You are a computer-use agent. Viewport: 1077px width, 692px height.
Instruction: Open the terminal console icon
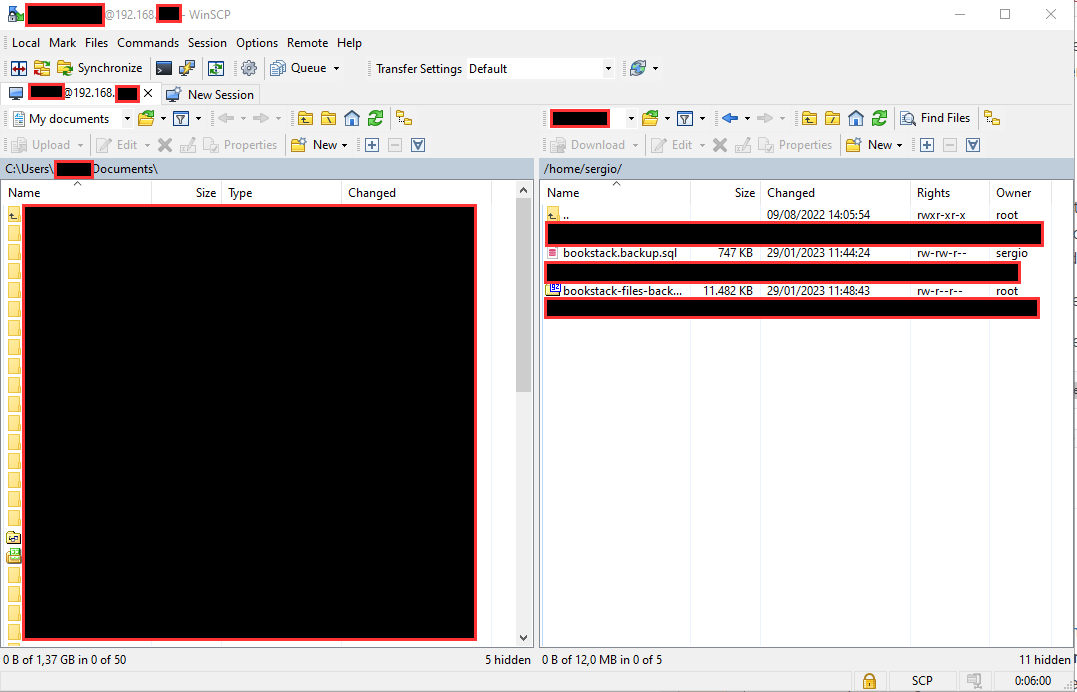163,68
